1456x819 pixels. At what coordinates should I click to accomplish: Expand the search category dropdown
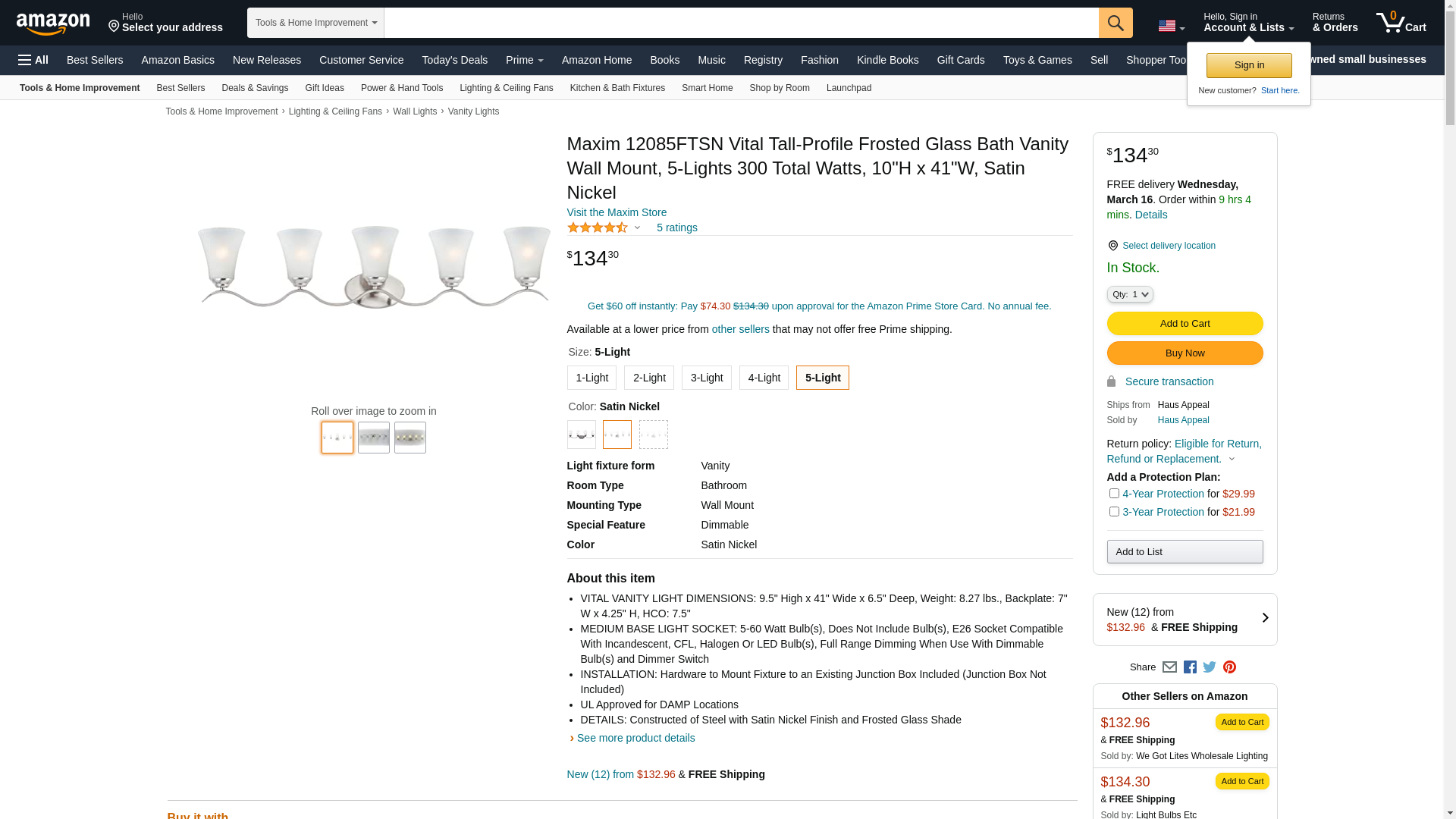pos(315,23)
